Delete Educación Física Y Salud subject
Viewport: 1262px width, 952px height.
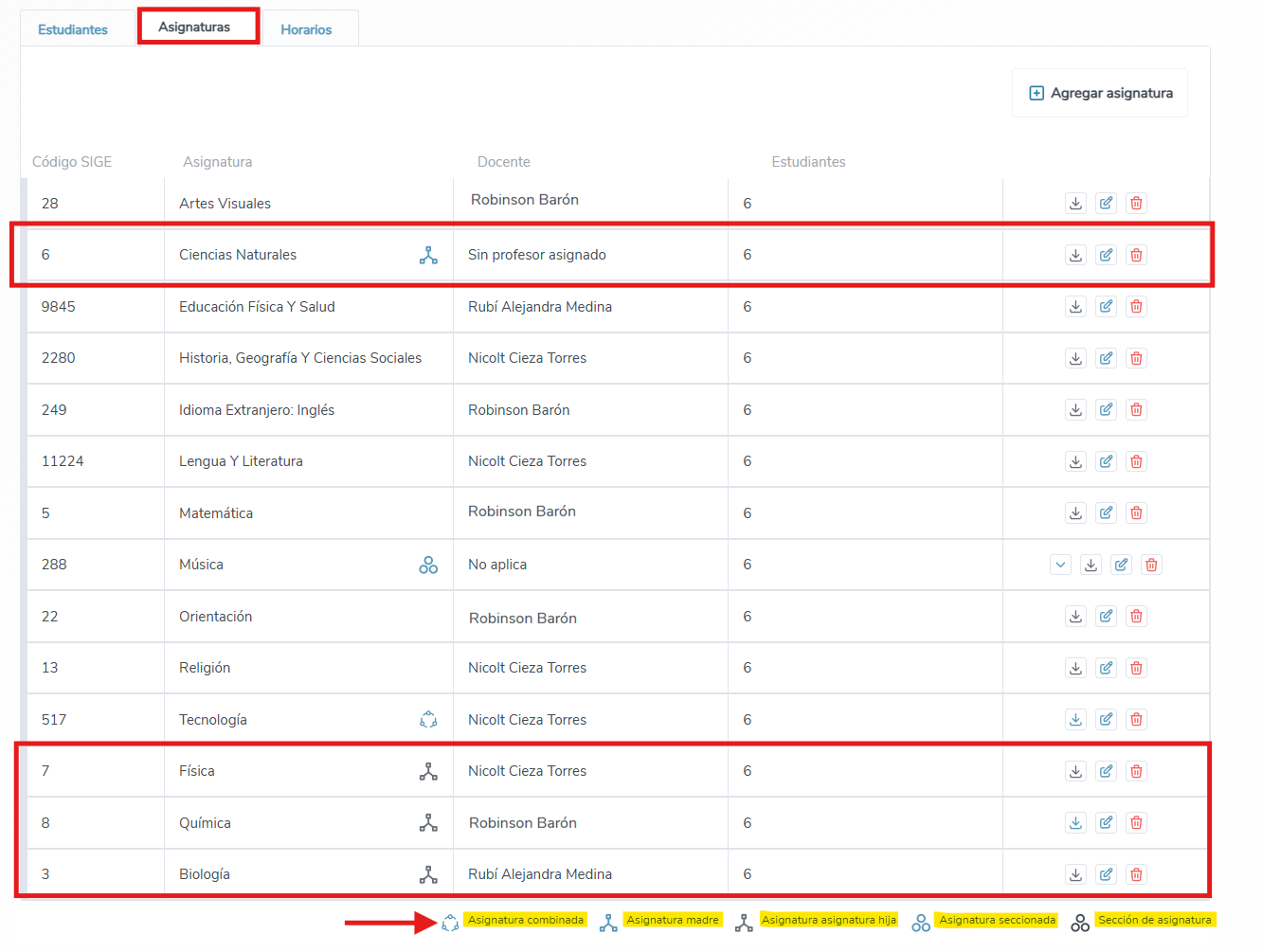tap(1136, 306)
